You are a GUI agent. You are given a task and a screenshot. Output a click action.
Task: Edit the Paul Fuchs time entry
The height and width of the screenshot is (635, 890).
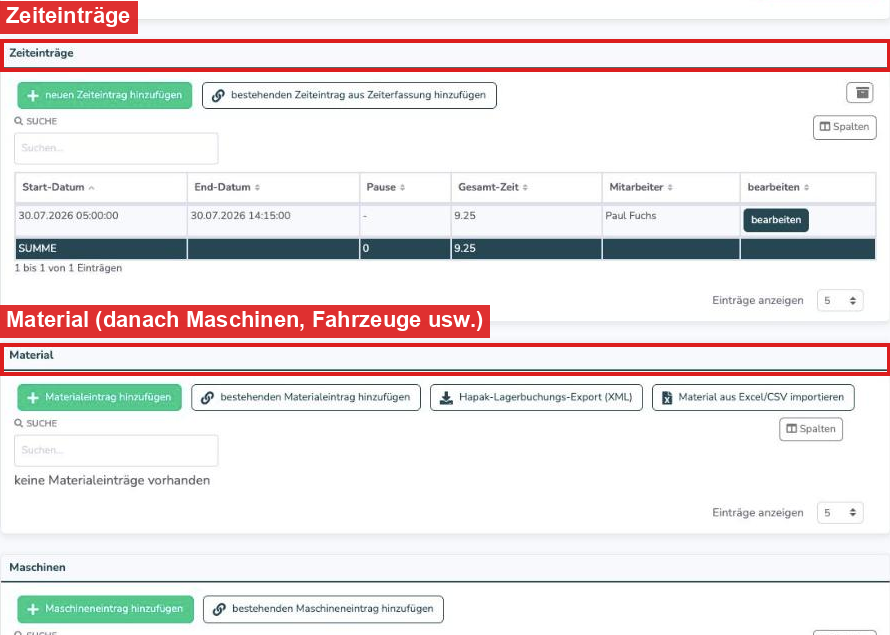click(x=776, y=220)
